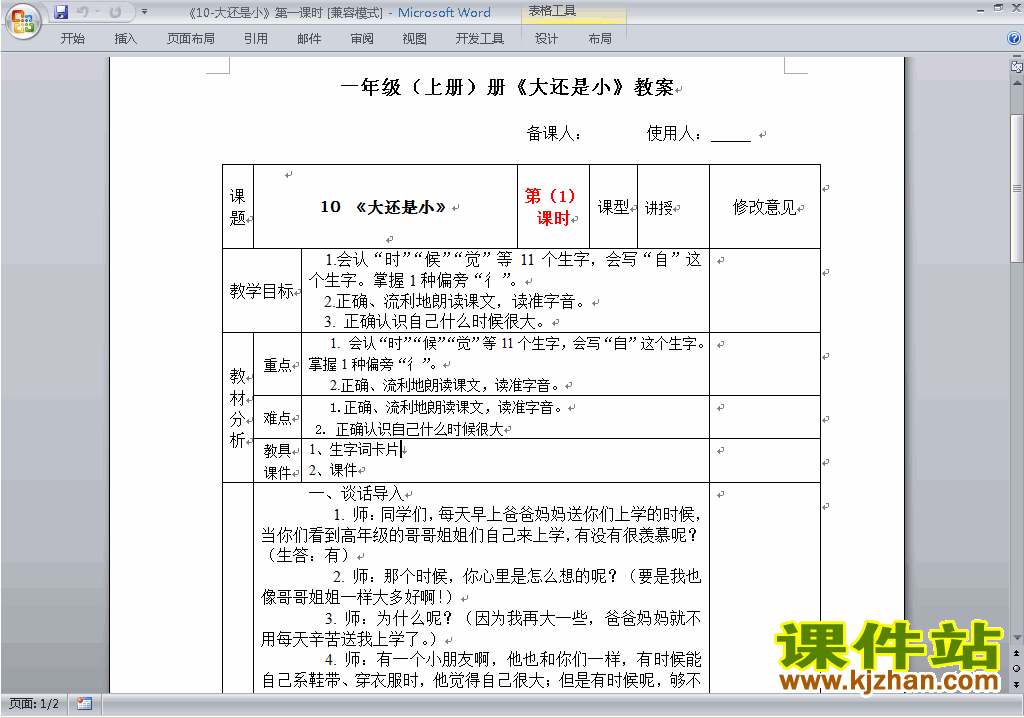Open Word Help question mark icon

tap(1014, 38)
